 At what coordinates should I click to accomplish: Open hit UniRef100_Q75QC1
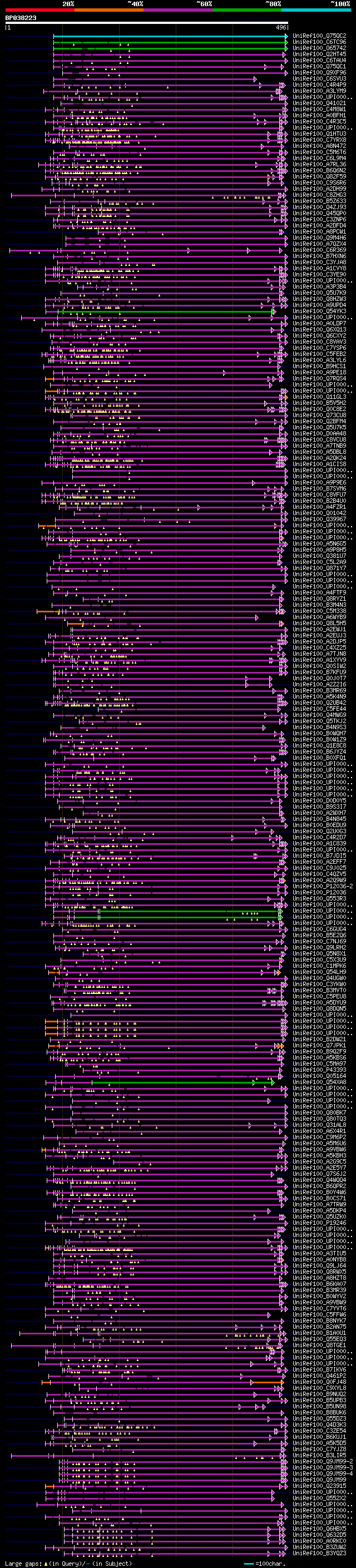[319, 66]
